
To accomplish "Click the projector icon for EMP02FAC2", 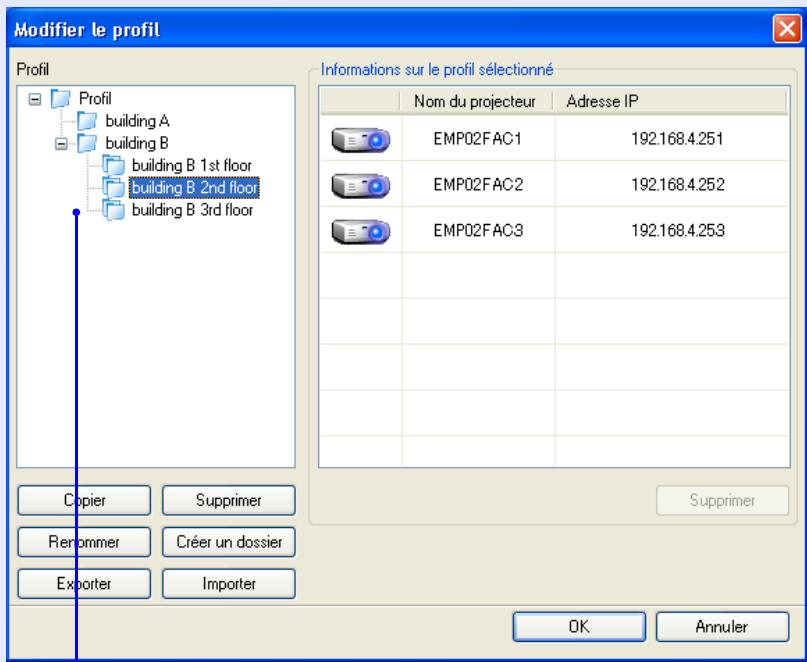I will pos(361,185).
